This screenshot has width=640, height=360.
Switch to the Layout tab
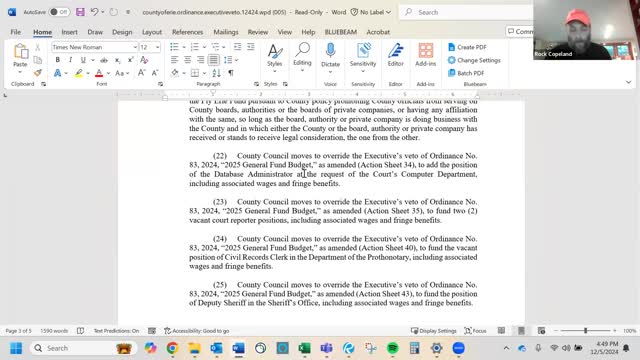click(152, 32)
